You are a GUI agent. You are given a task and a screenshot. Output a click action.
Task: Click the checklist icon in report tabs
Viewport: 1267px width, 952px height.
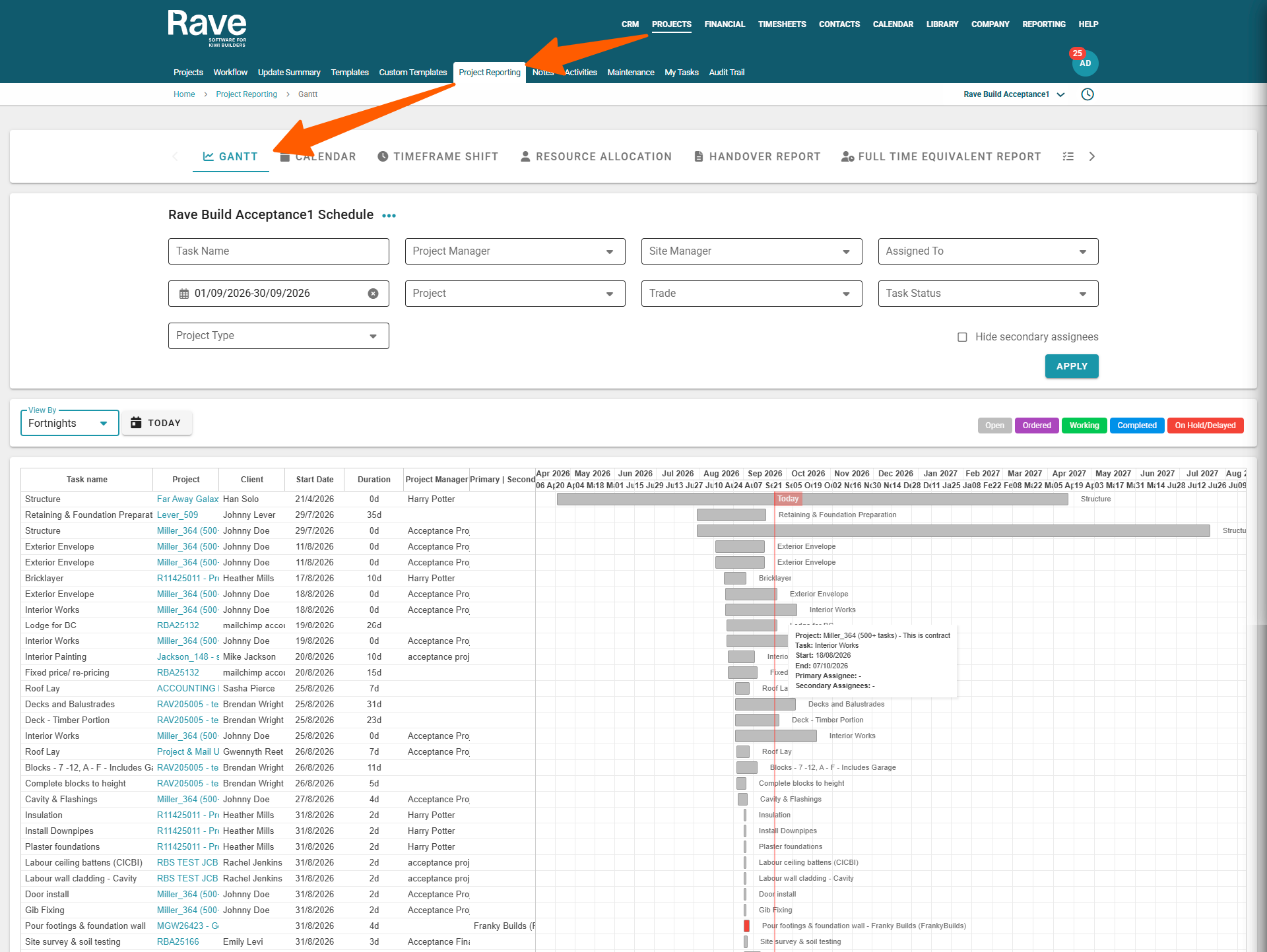coord(1068,156)
